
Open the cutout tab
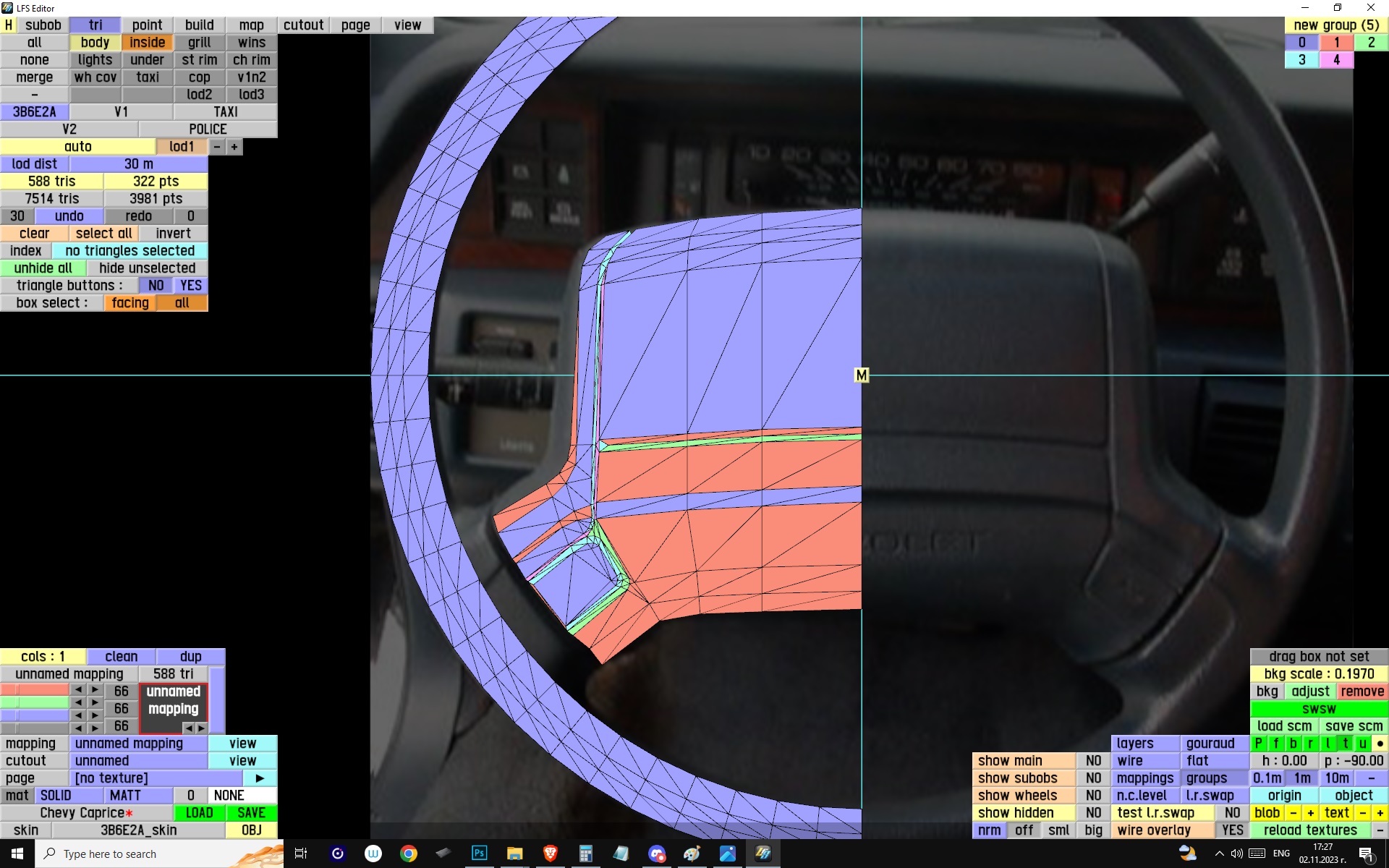pos(303,25)
